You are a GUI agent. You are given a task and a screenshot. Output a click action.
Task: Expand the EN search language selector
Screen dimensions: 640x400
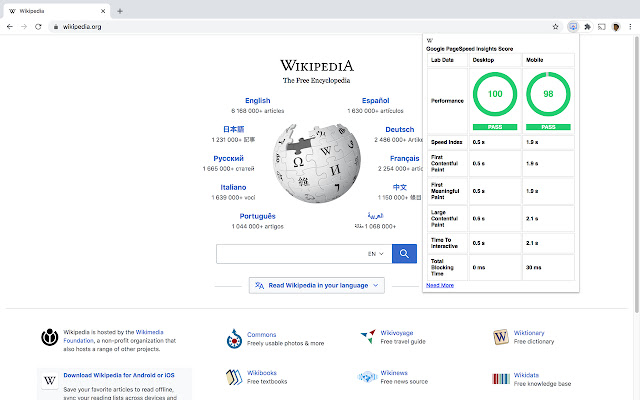[x=376, y=255]
